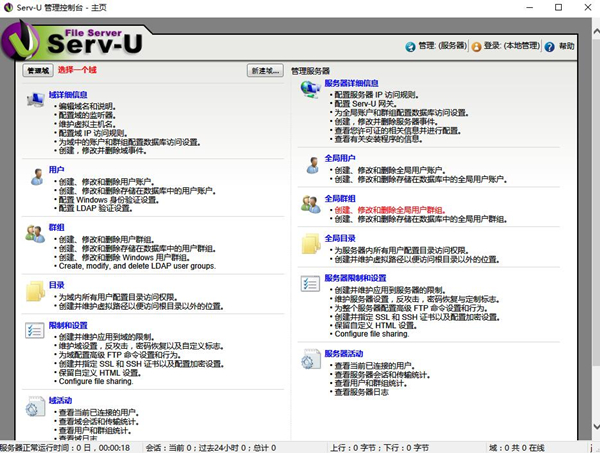
Task: Click the domain Directories folder icon
Action: click(x=36, y=291)
